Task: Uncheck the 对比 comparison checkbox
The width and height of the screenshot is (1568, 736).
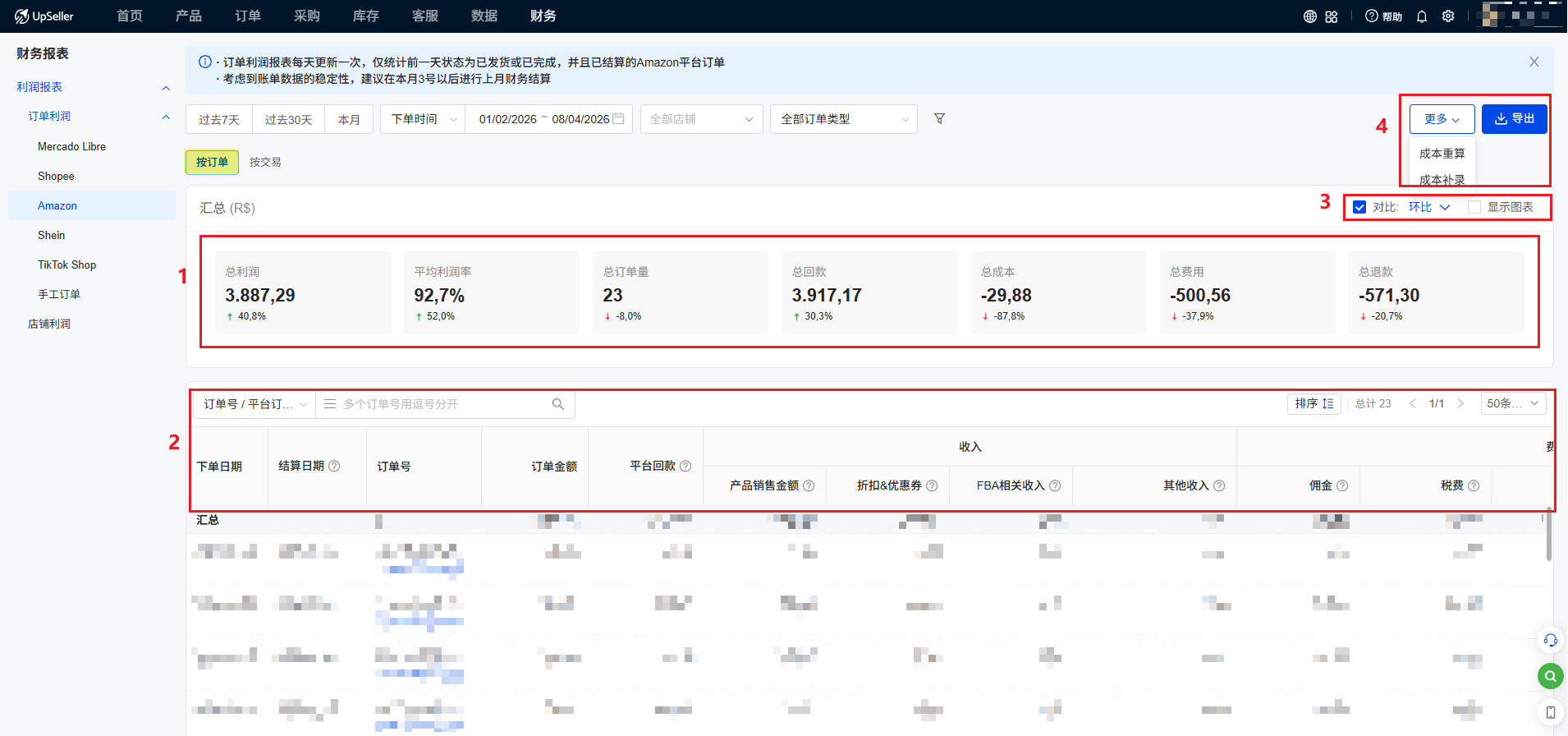Action: point(1359,207)
